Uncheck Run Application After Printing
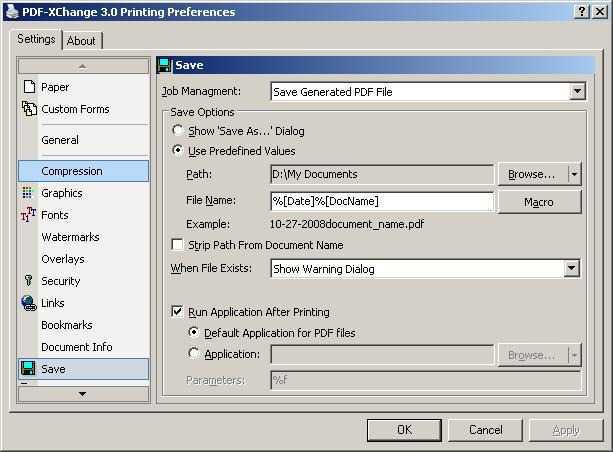613x452 pixels. [x=177, y=311]
